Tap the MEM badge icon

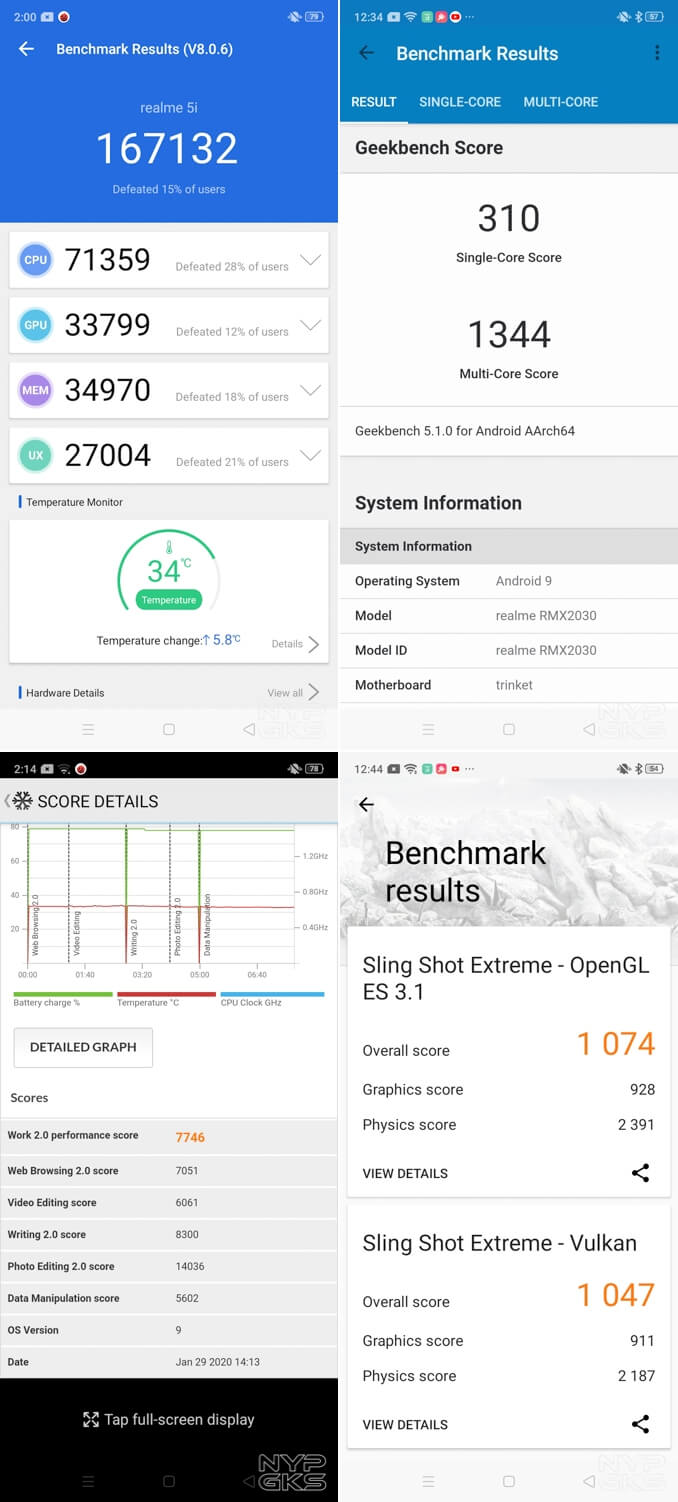[36, 390]
